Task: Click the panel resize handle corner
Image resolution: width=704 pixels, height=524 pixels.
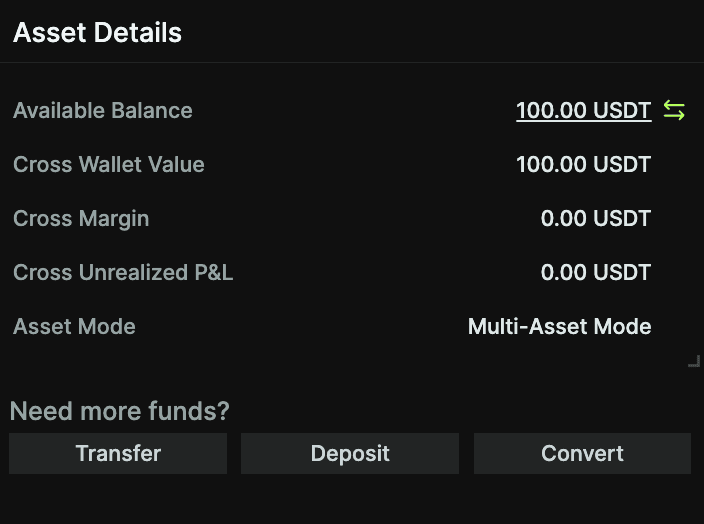Action: point(694,361)
